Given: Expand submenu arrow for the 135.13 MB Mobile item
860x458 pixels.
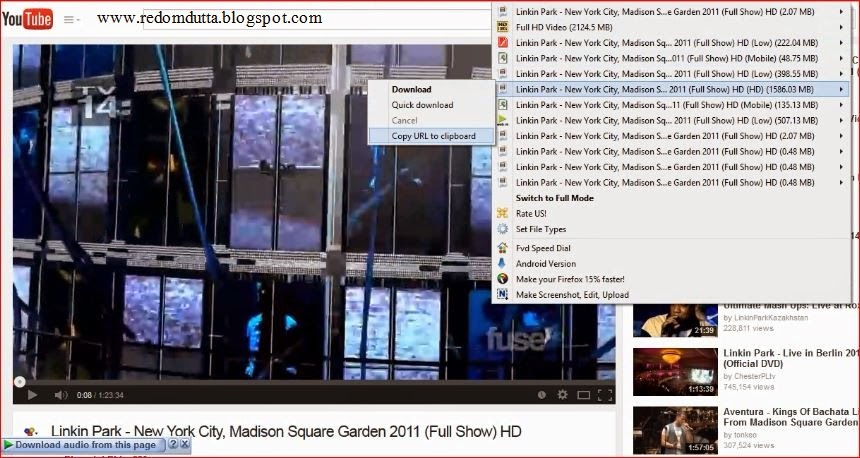Looking at the screenshot, I should point(841,105).
